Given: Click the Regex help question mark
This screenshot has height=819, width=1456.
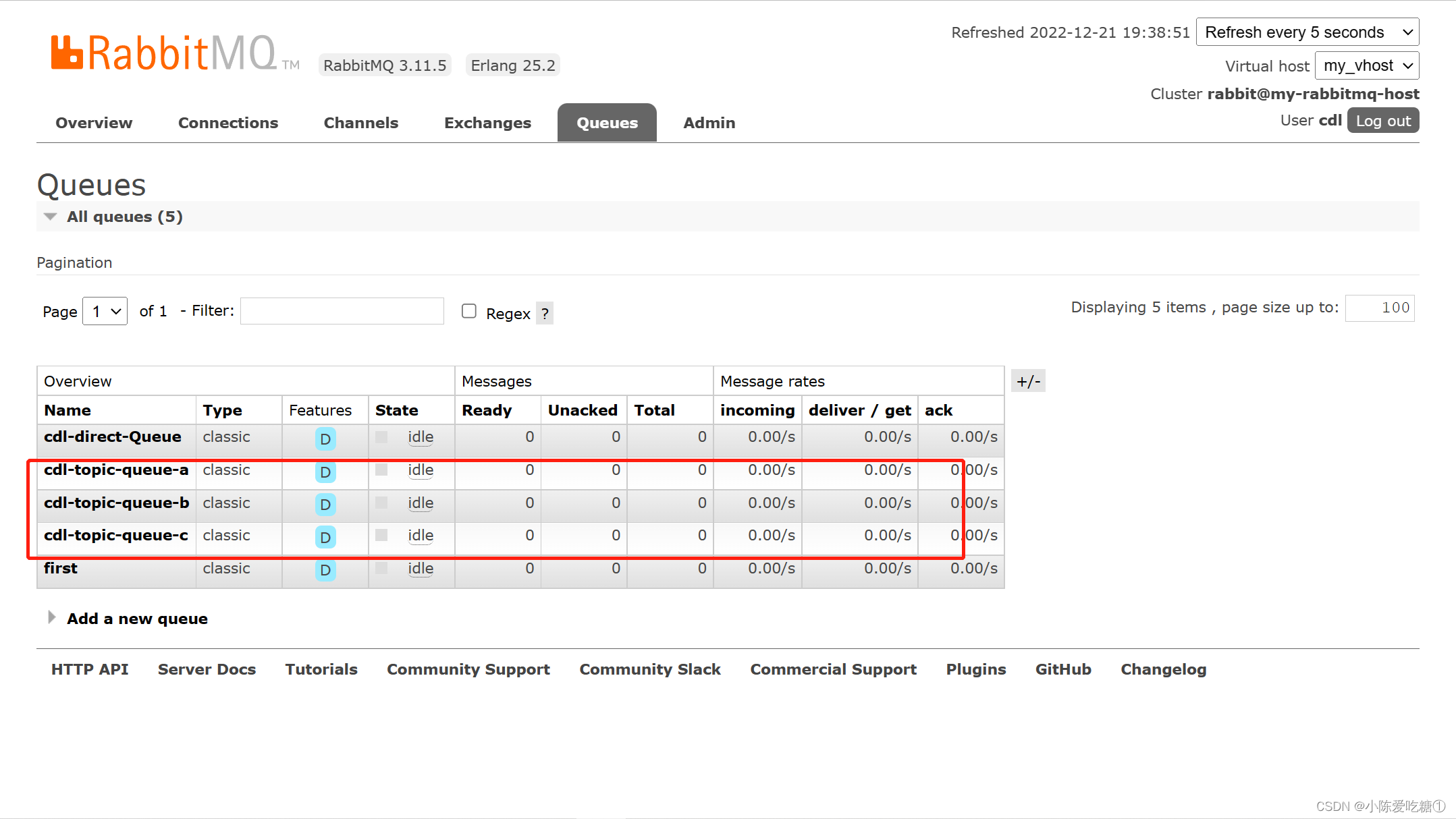Looking at the screenshot, I should 545,314.
